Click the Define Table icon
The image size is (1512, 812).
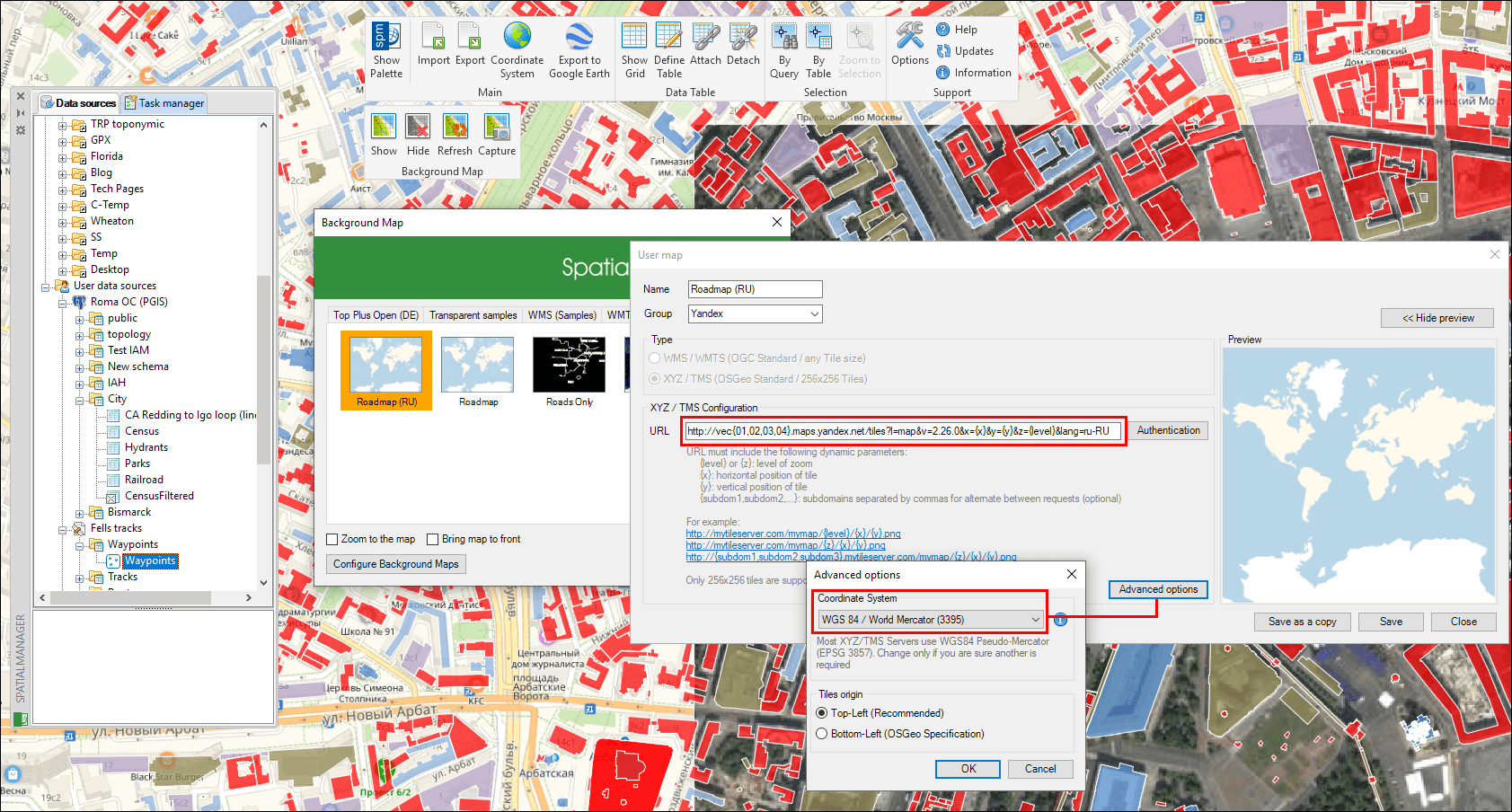(x=668, y=36)
